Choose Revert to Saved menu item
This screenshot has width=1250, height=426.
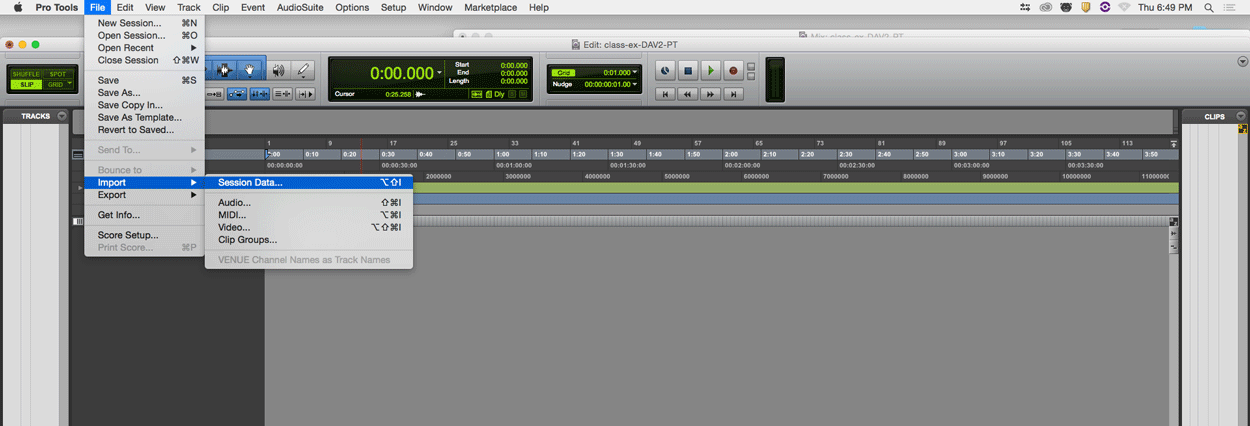(145, 130)
